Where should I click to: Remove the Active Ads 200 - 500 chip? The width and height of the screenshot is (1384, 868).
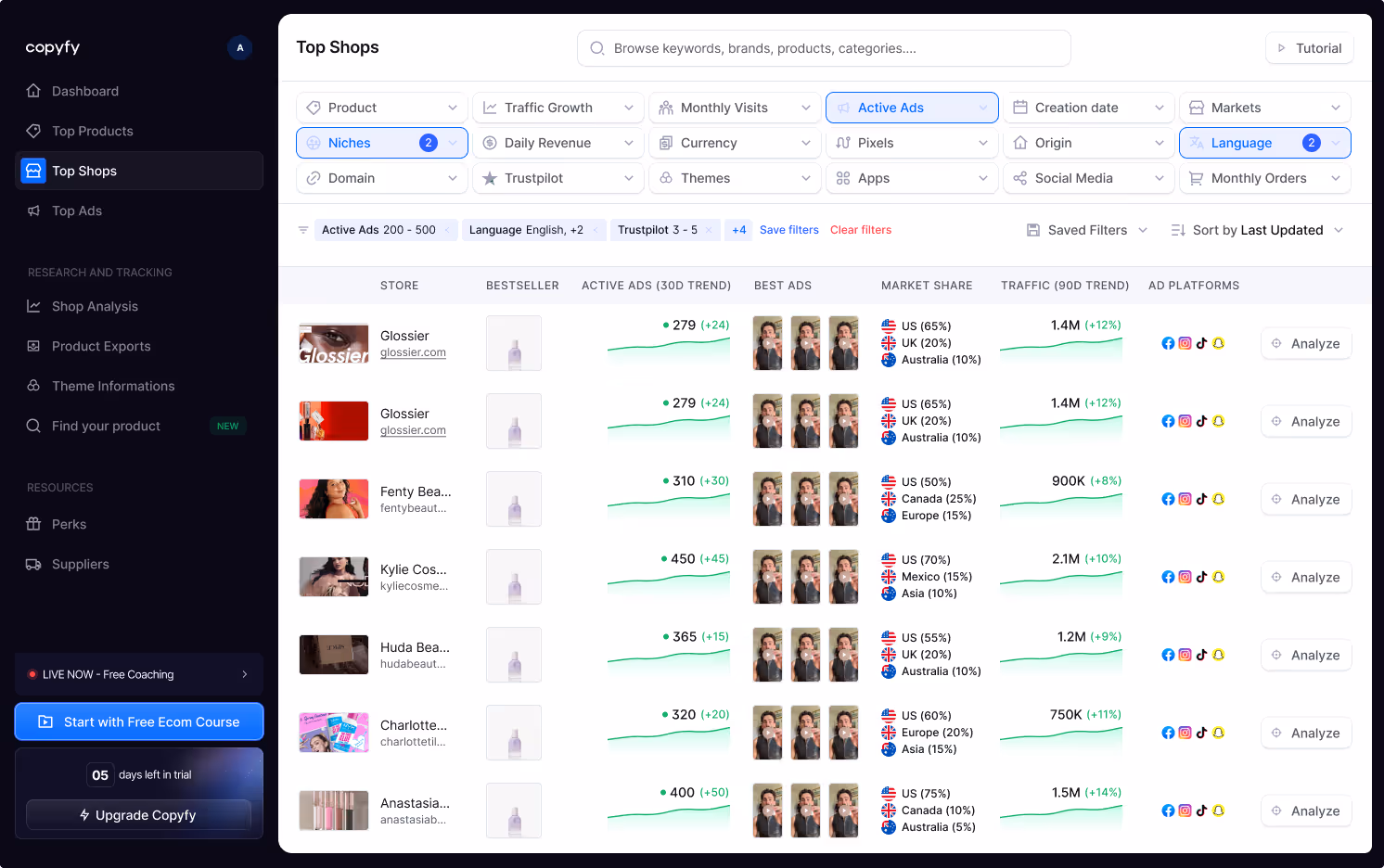[x=447, y=230]
